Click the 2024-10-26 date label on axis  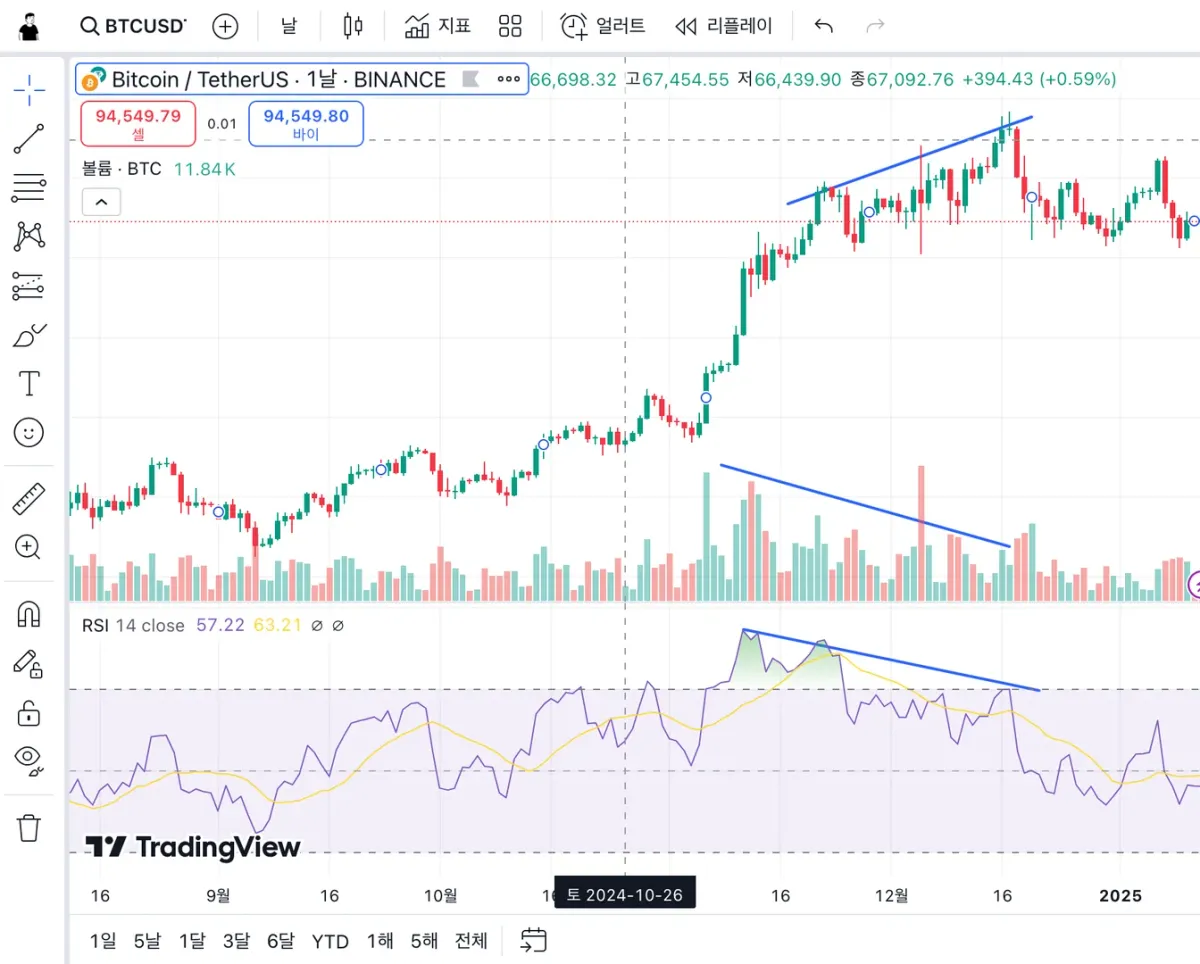pyautogui.click(x=625, y=894)
